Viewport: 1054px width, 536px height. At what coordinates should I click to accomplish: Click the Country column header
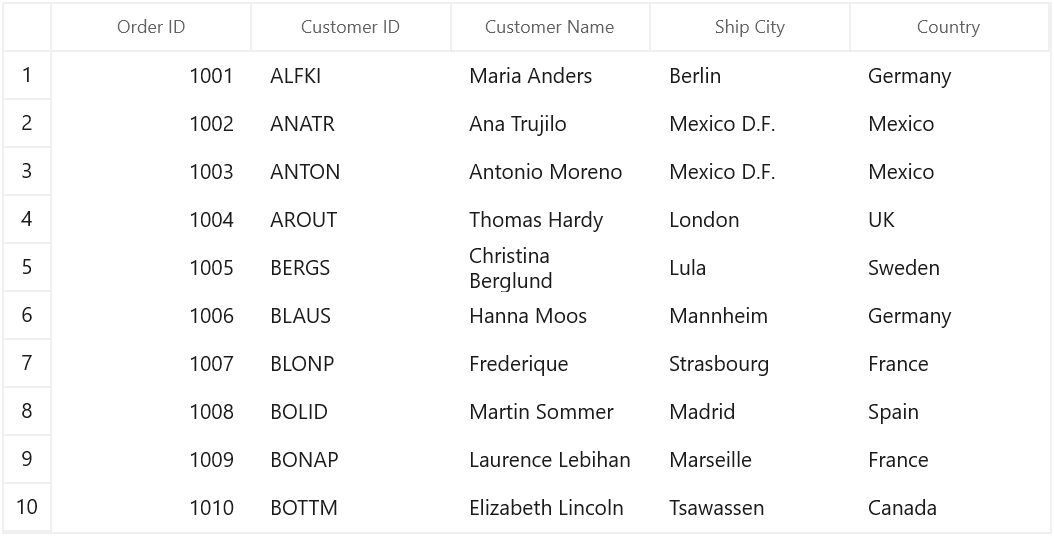click(x=948, y=27)
